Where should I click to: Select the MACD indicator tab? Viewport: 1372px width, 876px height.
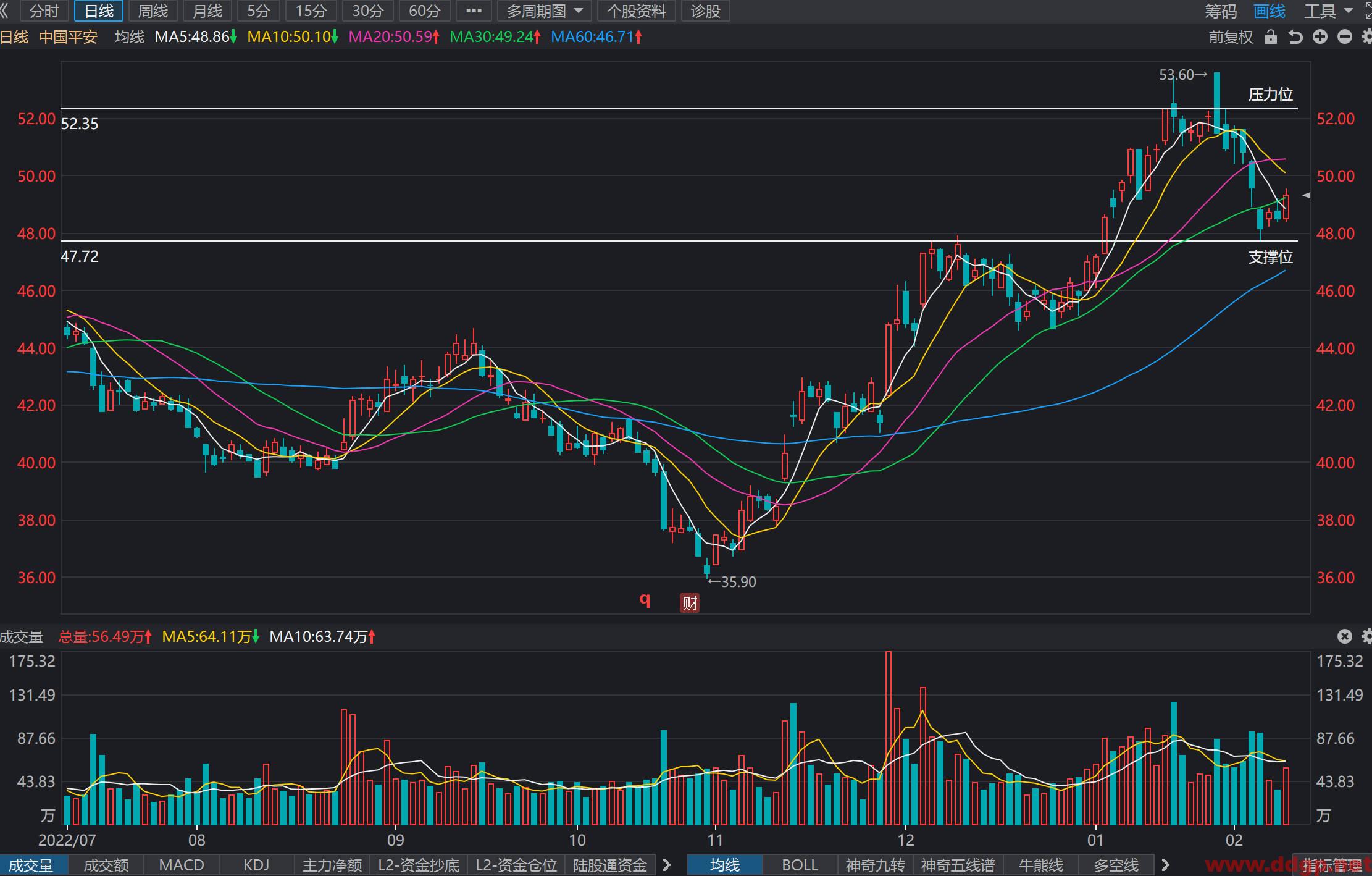[x=182, y=865]
